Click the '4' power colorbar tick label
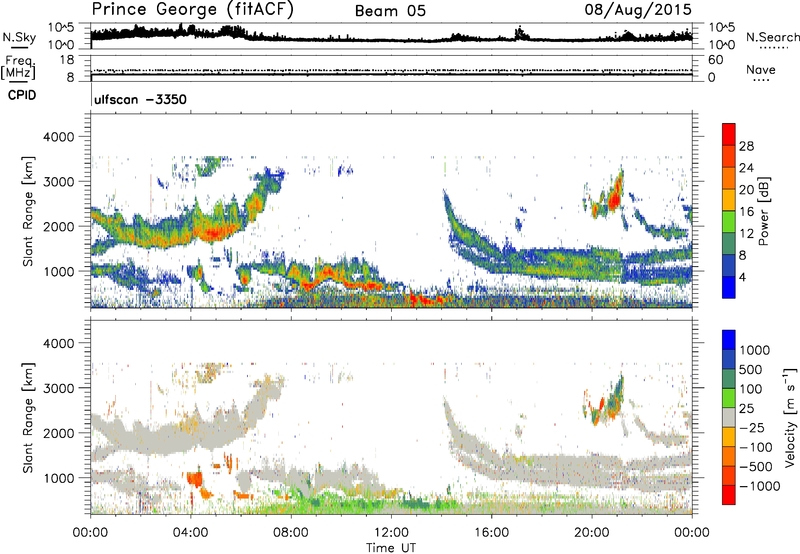 coord(742,278)
